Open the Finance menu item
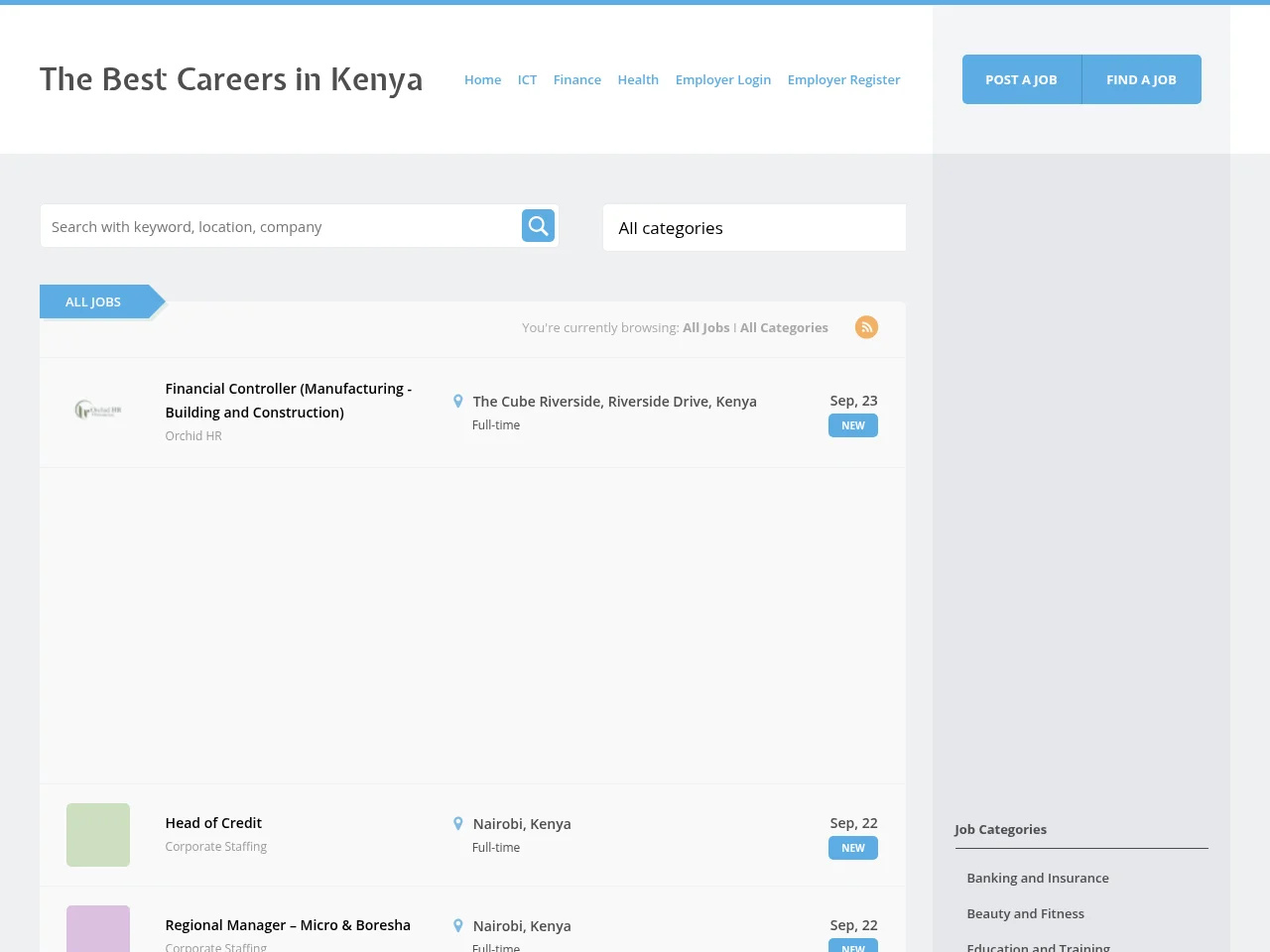1270x952 pixels. tap(577, 79)
